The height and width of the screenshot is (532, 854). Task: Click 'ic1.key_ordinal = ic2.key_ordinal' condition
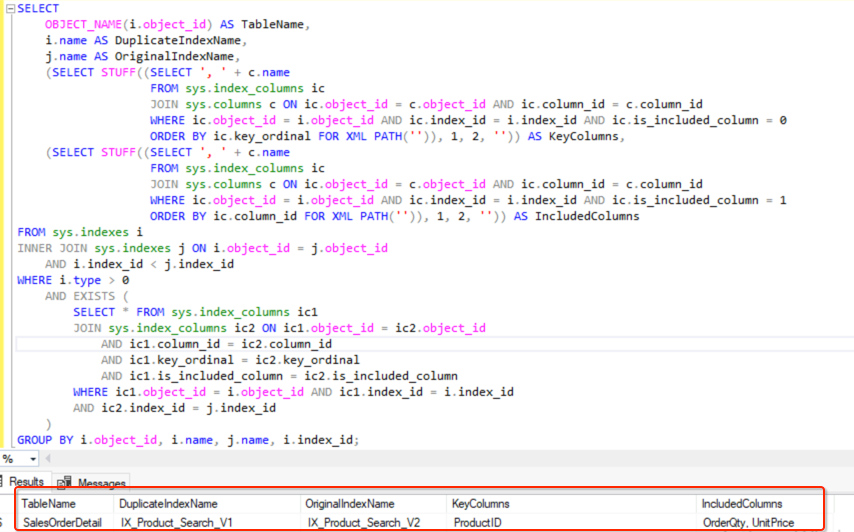[245, 360]
